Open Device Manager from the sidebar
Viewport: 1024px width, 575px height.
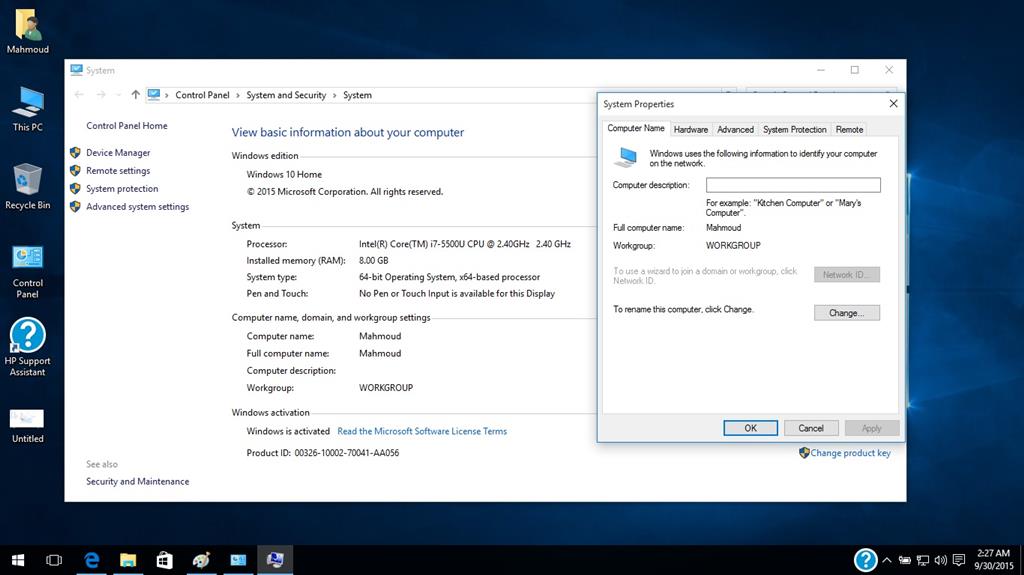(x=118, y=152)
